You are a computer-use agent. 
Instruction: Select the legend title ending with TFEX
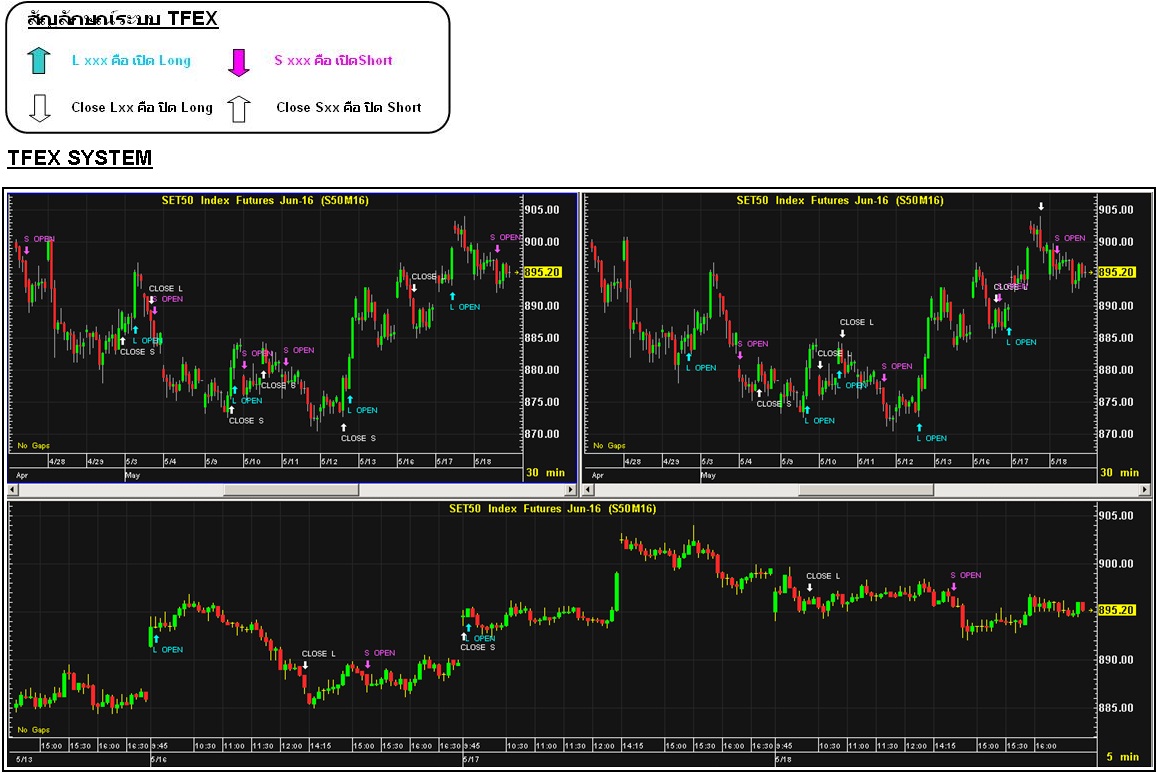[x=122, y=18]
